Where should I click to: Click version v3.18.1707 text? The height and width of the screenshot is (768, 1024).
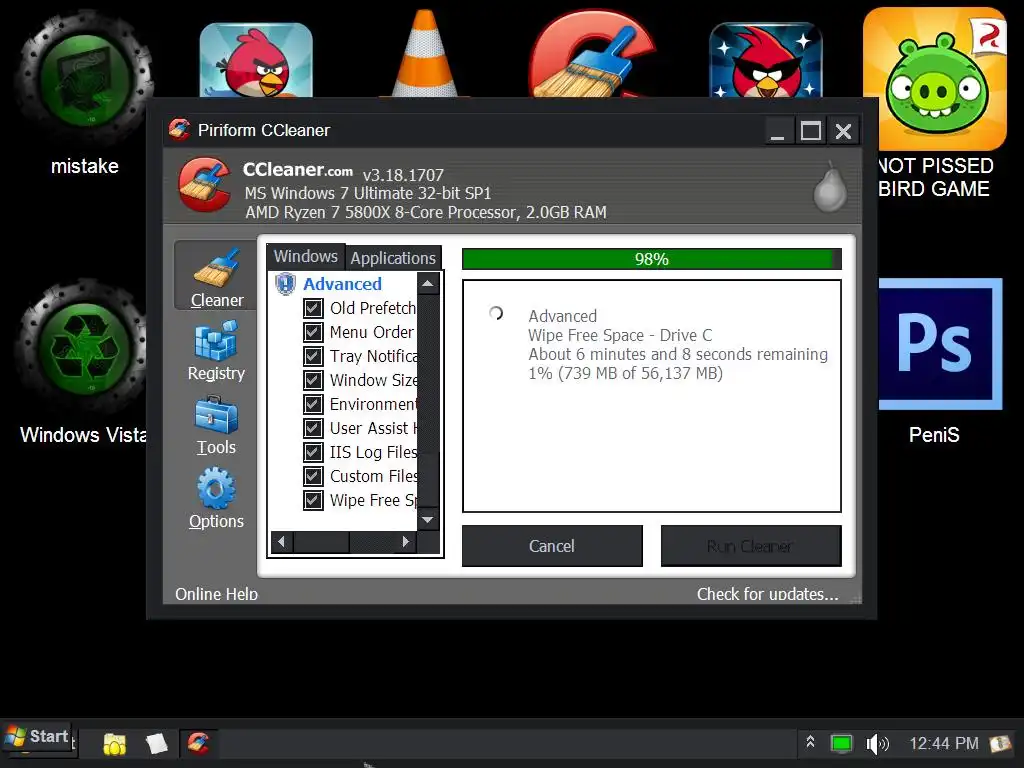403,175
